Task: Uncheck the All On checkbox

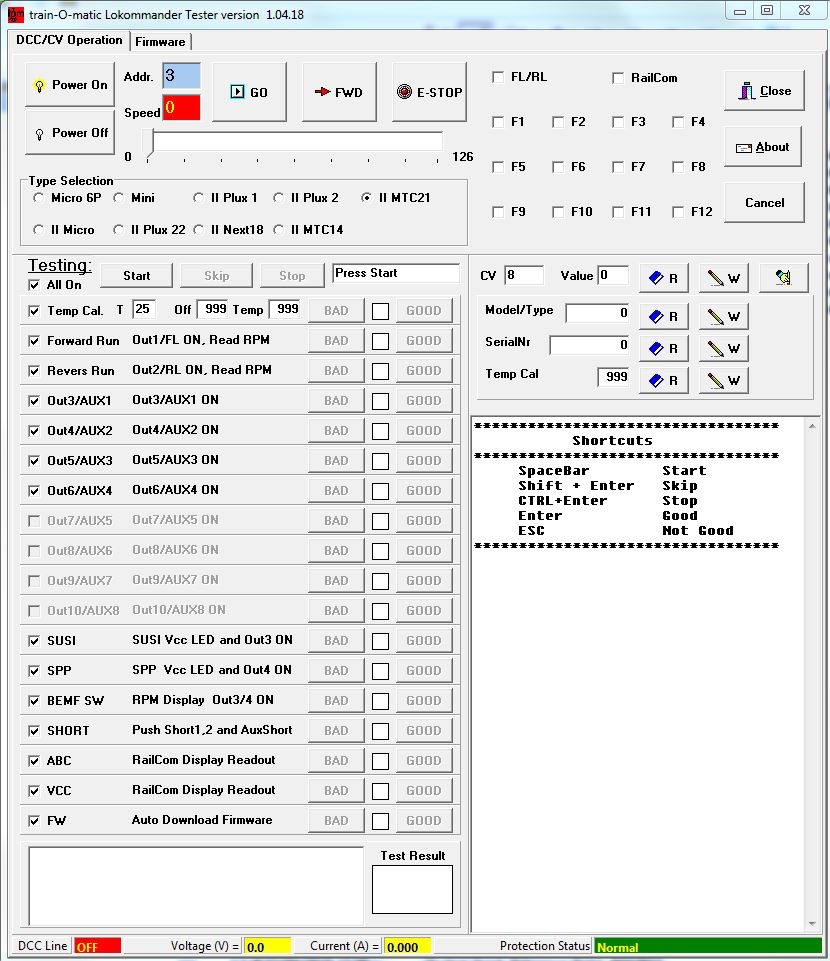Action: coord(34,285)
